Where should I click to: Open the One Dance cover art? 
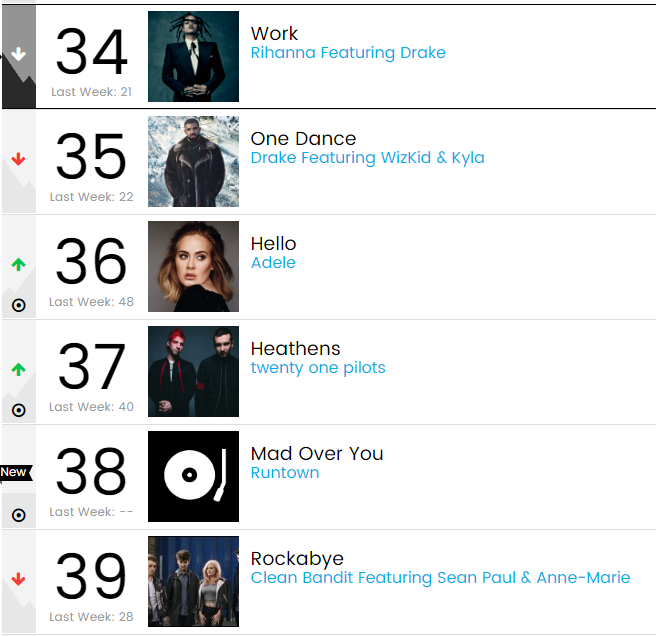tap(193, 161)
